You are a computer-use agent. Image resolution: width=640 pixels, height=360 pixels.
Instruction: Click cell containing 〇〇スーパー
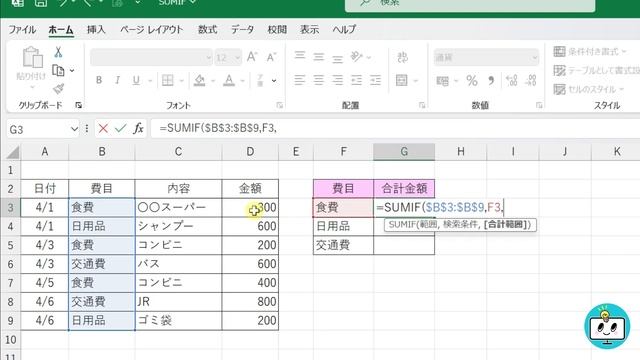[178, 207]
